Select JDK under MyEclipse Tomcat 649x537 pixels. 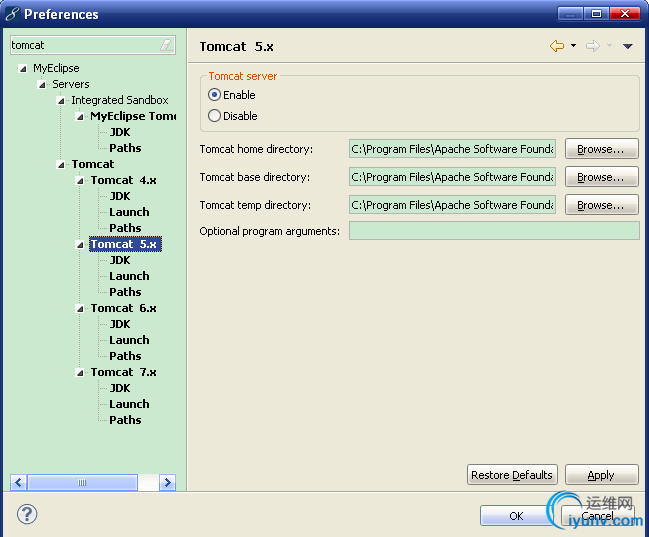coord(120,132)
